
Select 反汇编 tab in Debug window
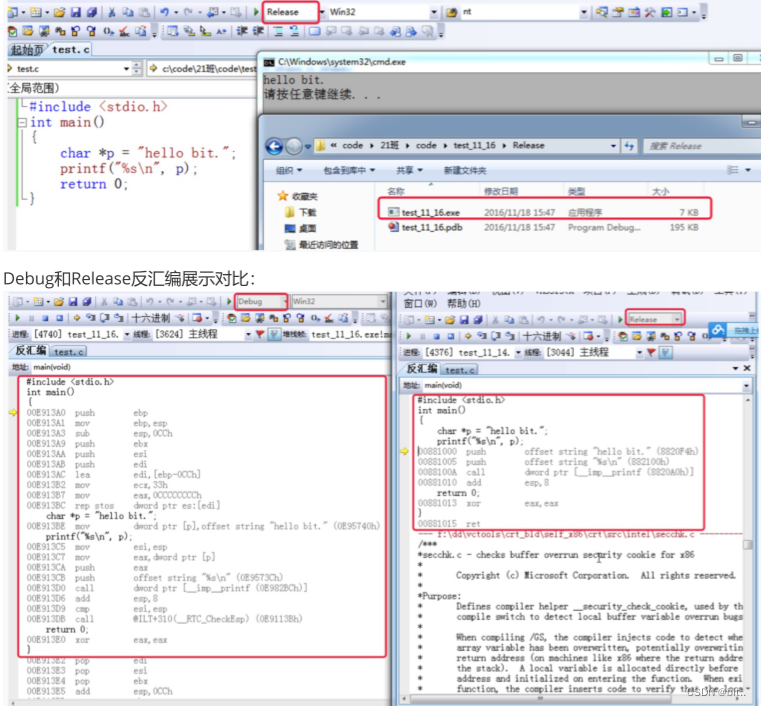[x=30, y=351]
